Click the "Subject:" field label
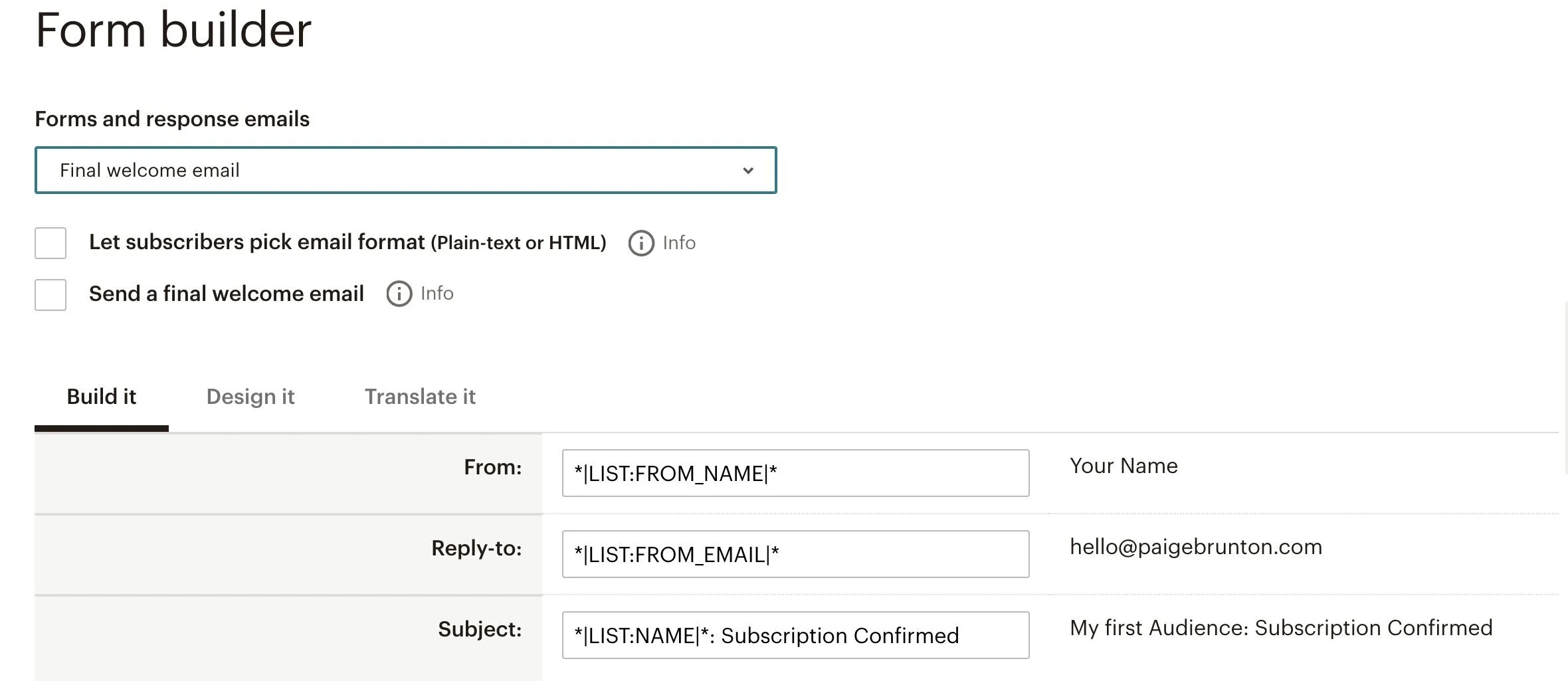 (x=480, y=629)
